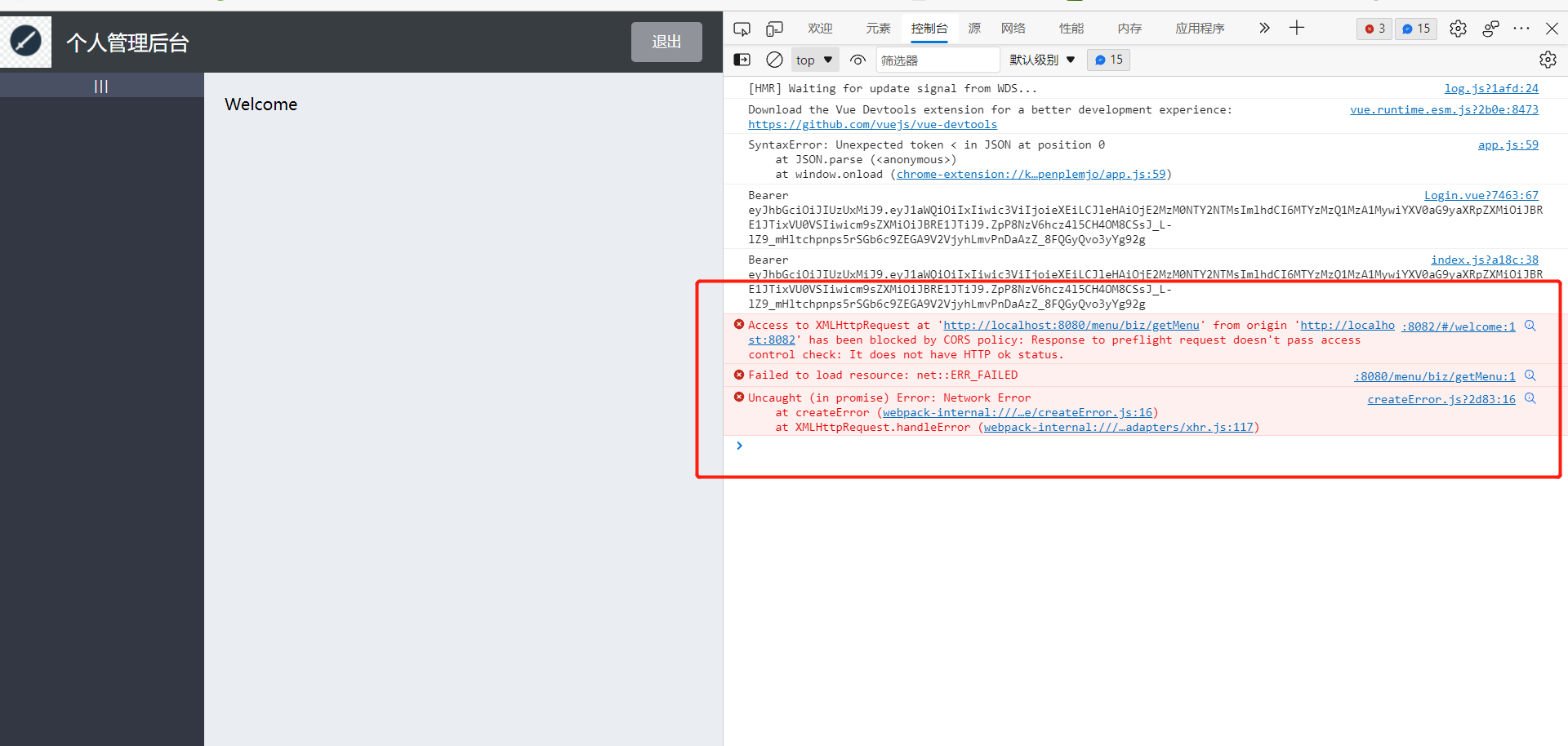Select the inspect element picker icon

click(742, 29)
